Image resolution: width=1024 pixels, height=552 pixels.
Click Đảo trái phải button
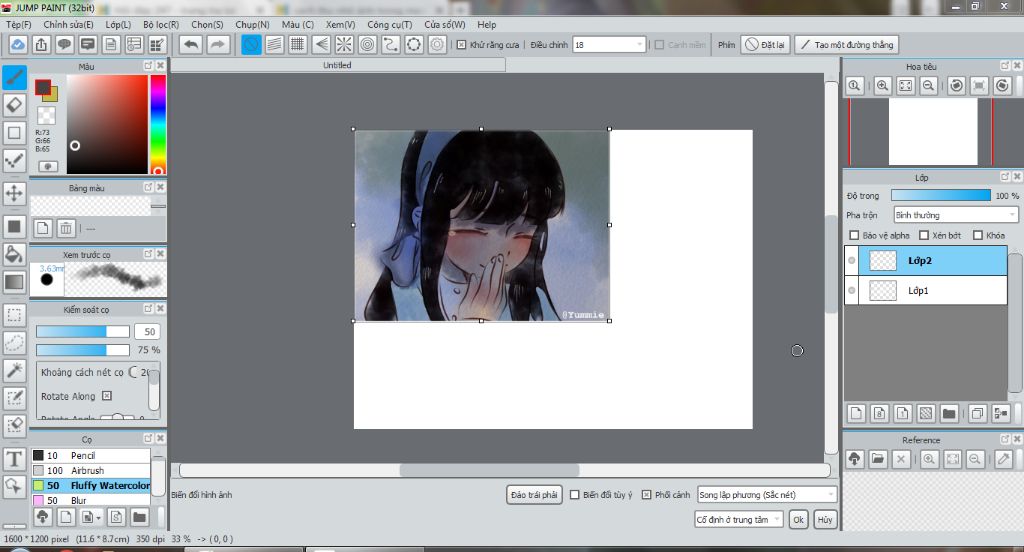pos(534,495)
